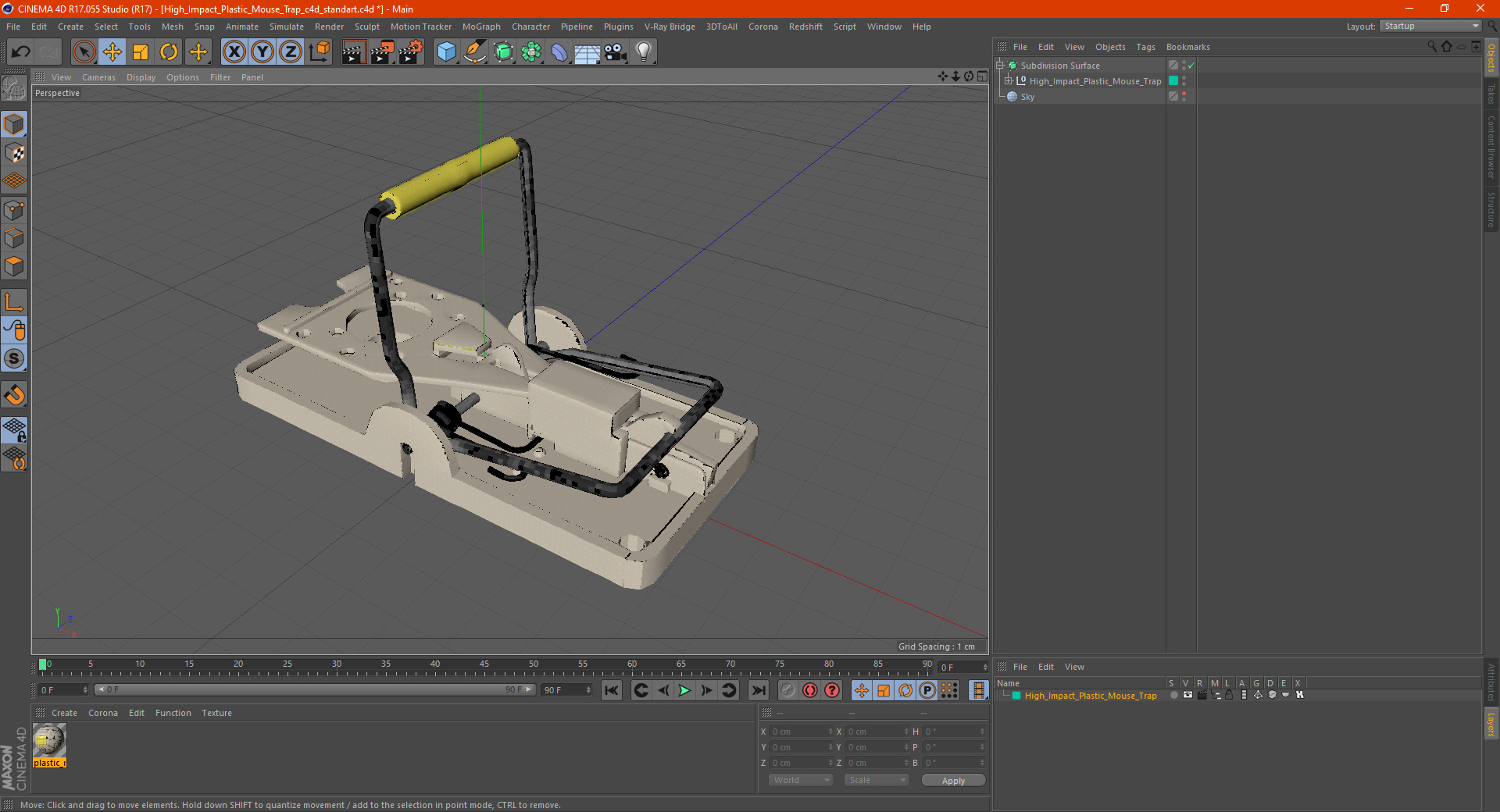Click Render to Picture Viewer icon

(x=382, y=52)
